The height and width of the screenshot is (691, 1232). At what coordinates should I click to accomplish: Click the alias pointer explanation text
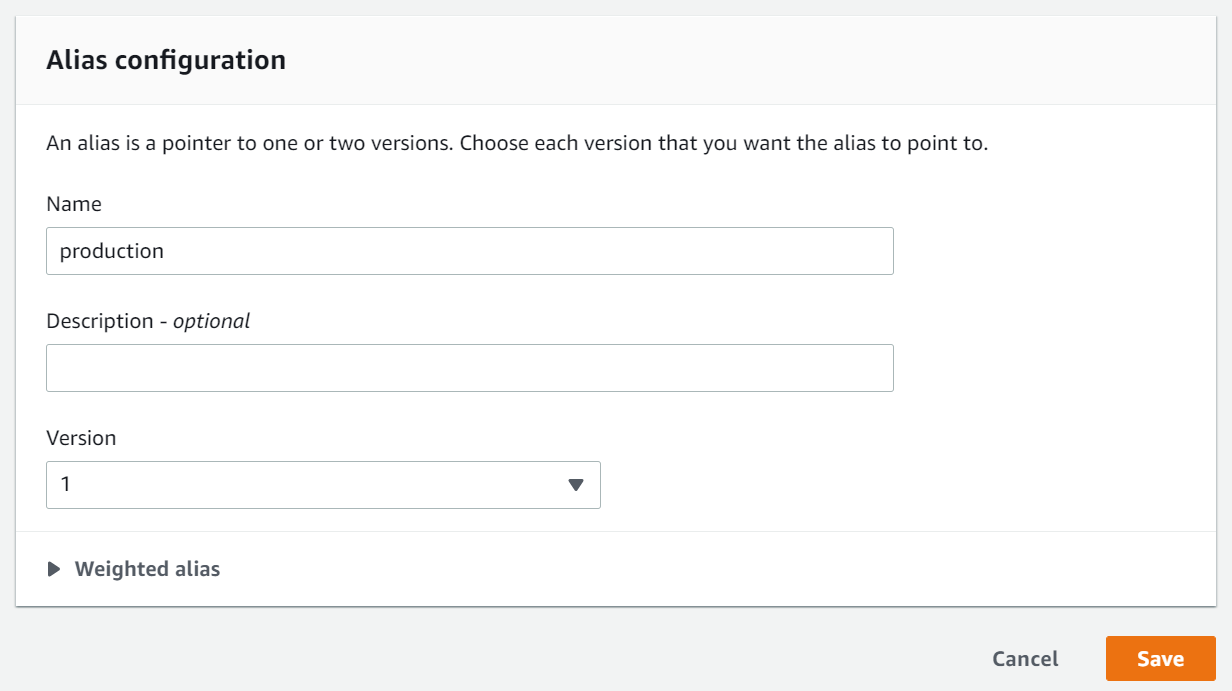(517, 143)
